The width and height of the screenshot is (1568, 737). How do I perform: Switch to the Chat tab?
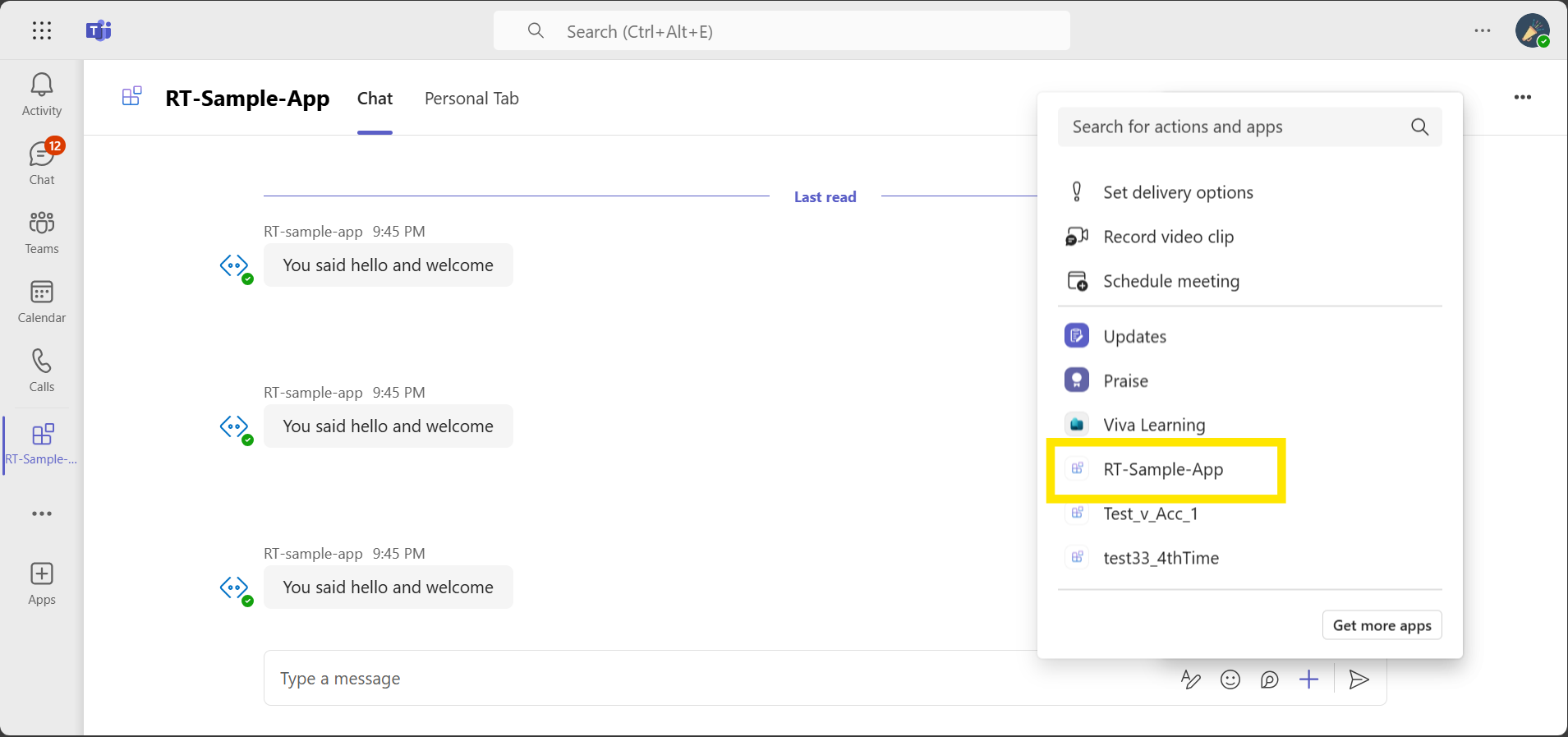tap(375, 99)
